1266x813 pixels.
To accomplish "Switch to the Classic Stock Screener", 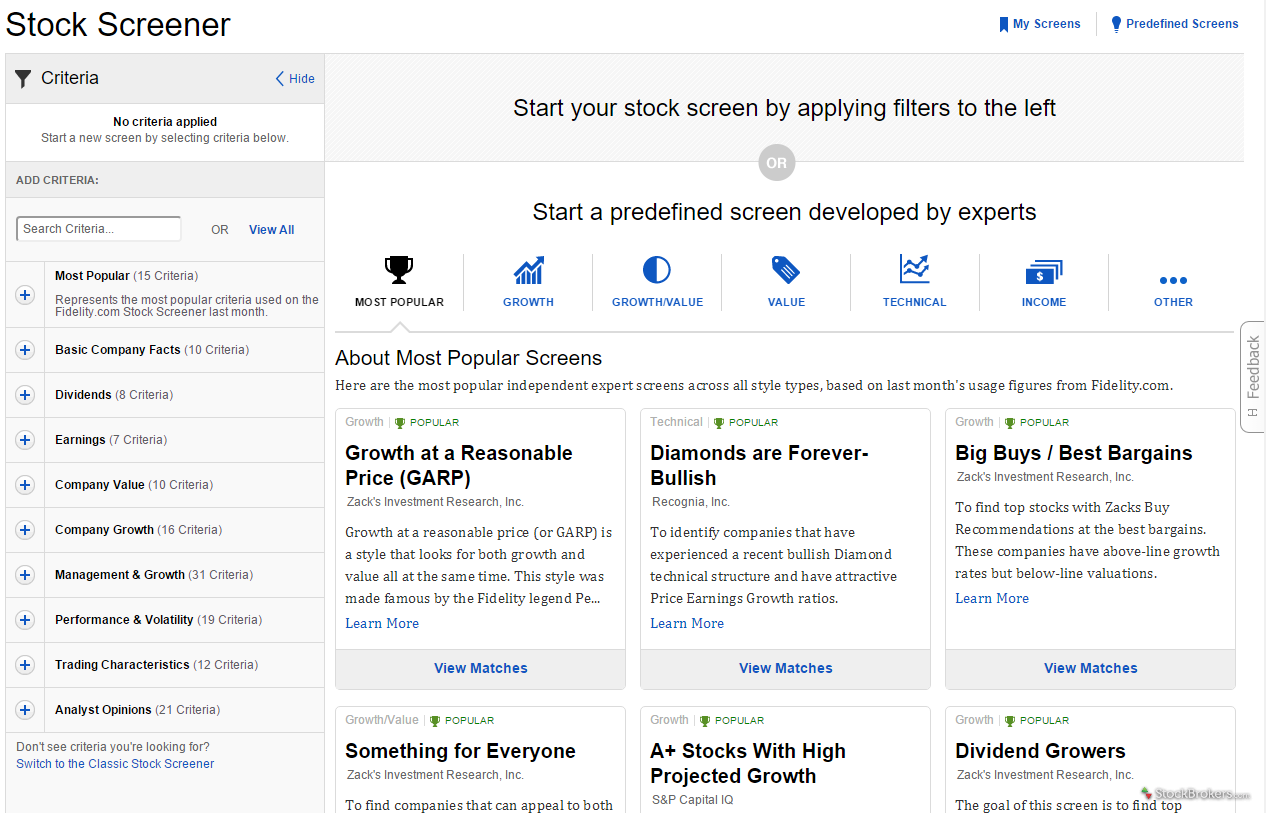I will [115, 764].
